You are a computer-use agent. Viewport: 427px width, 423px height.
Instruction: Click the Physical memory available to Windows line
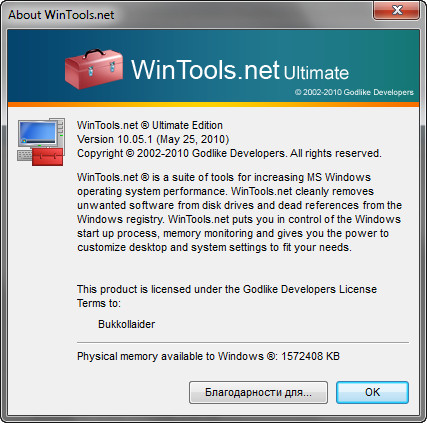point(208,356)
